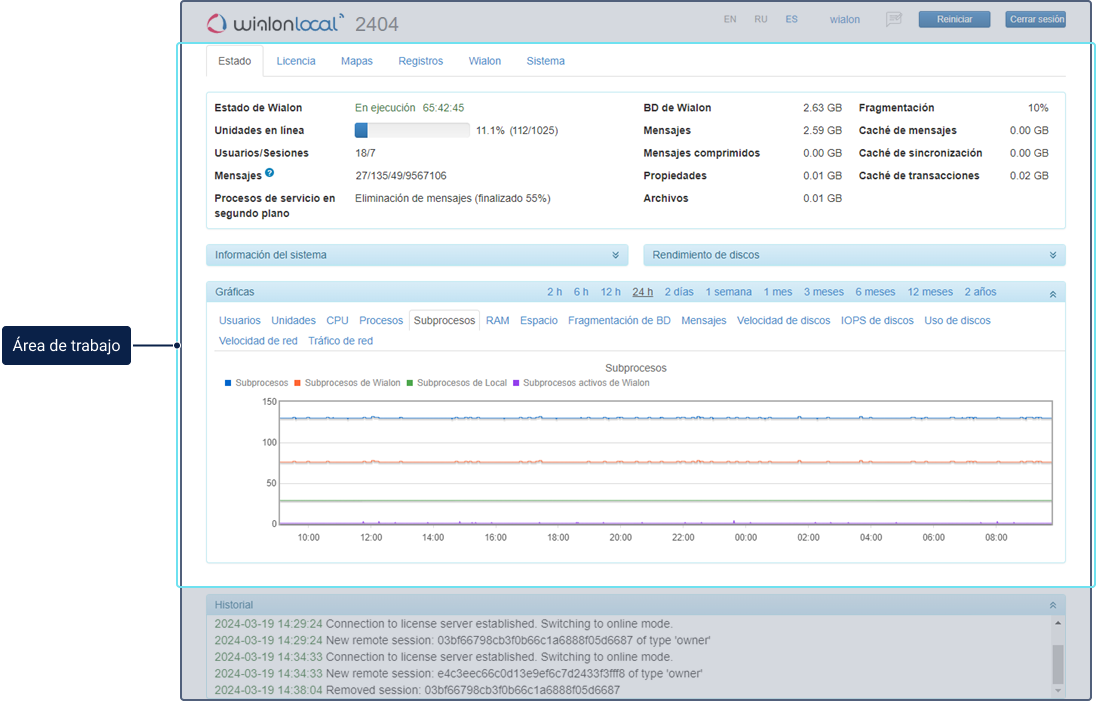
Task: Show the Procesos graph
Action: point(381,321)
